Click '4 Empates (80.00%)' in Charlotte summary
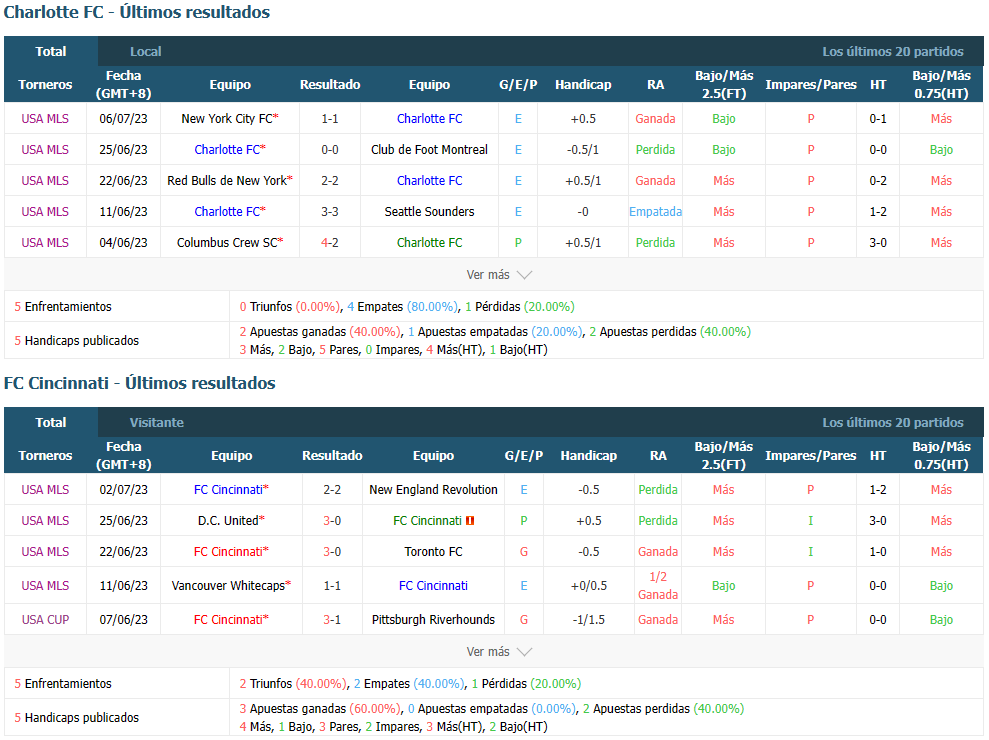This screenshot has height=740, width=989. click(x=402, y=307)
